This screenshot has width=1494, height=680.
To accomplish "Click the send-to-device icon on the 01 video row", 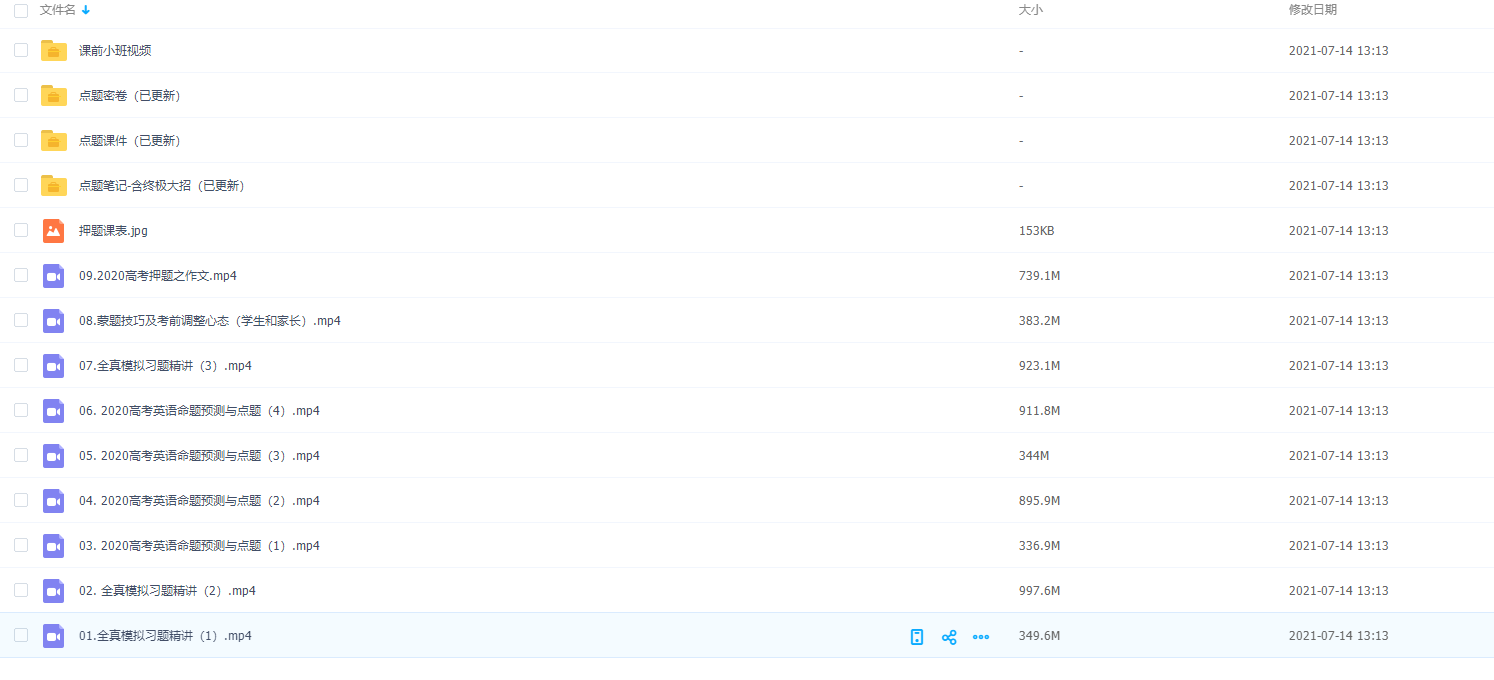I will click(x=917, y=637).
